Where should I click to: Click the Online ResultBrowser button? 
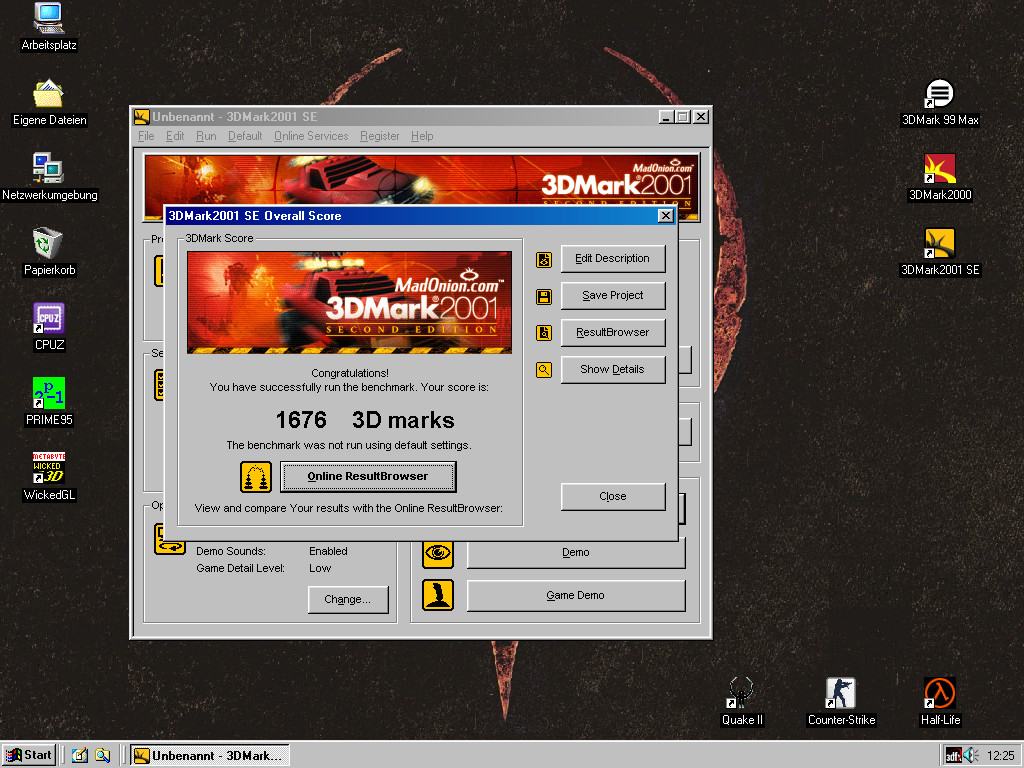click(368, 477)
